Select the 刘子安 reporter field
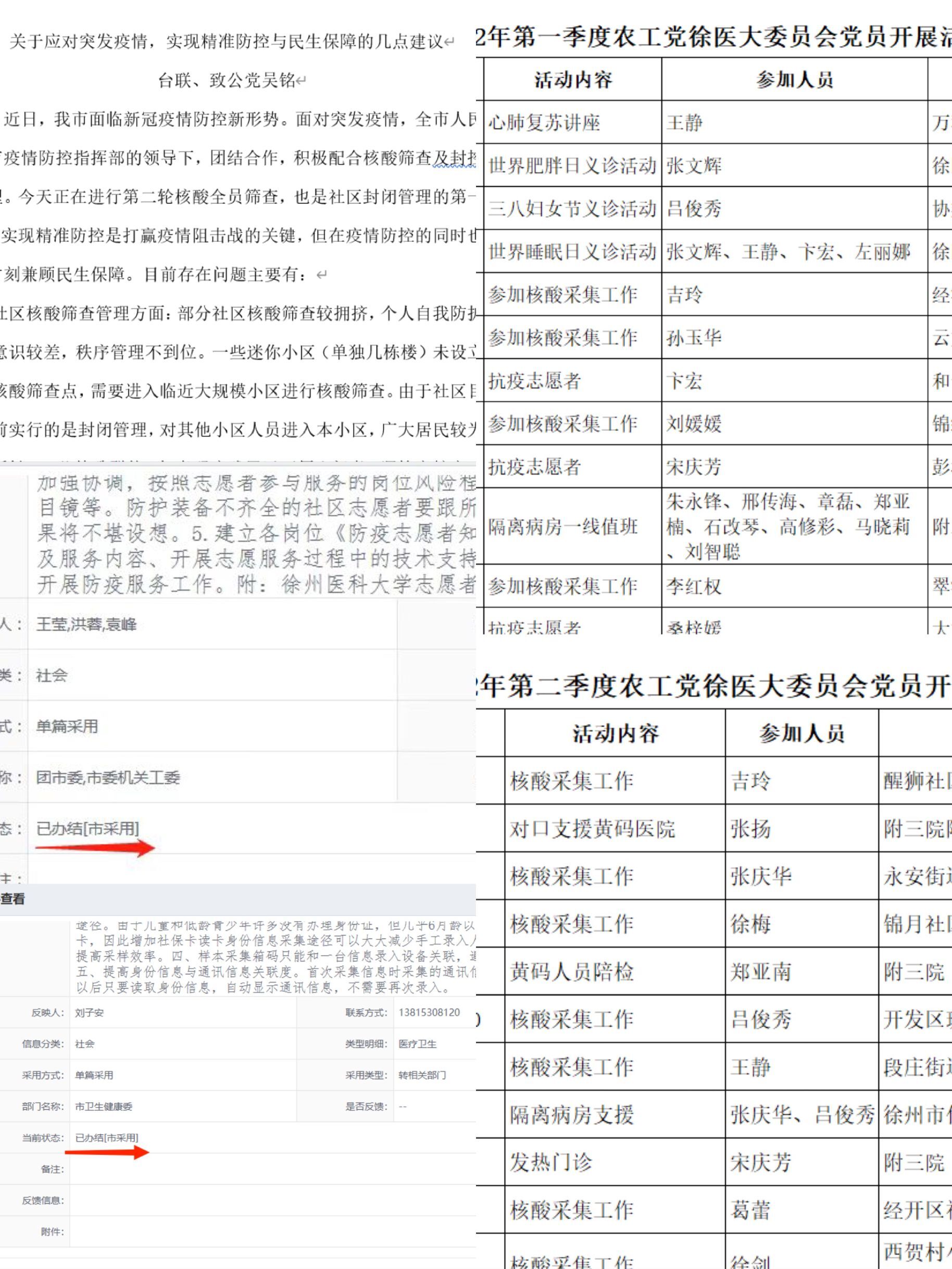This screenshot has width=952, height=1269. point(90,1013)
